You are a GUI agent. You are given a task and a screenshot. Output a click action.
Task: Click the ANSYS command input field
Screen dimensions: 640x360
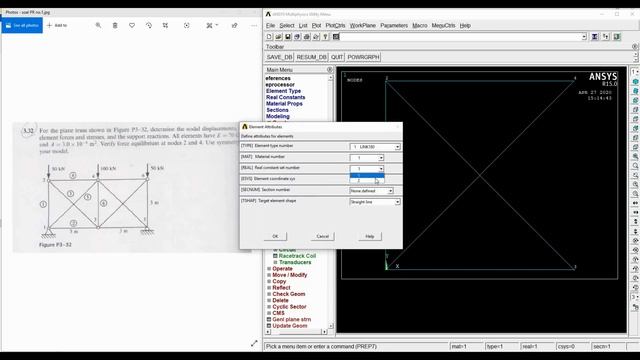[x=460, y=37]
